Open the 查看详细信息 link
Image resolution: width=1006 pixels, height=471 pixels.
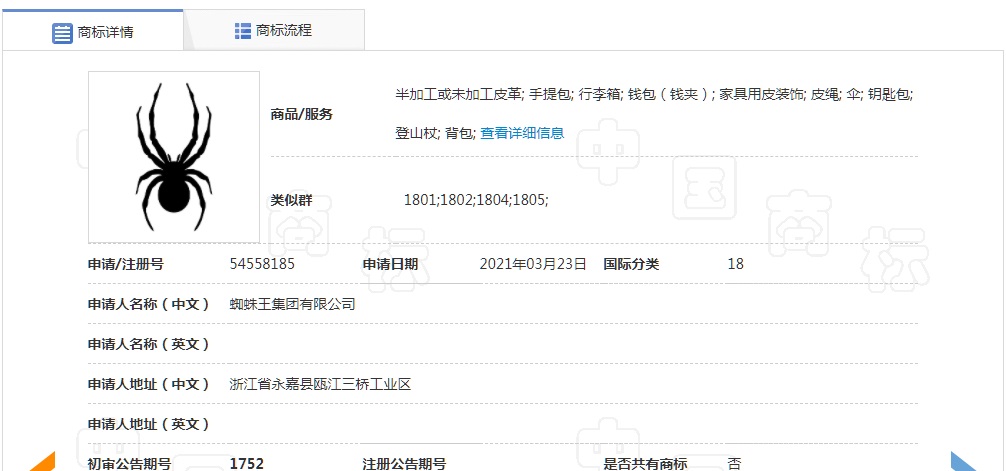pyautogui.click(x=522, y=133)
